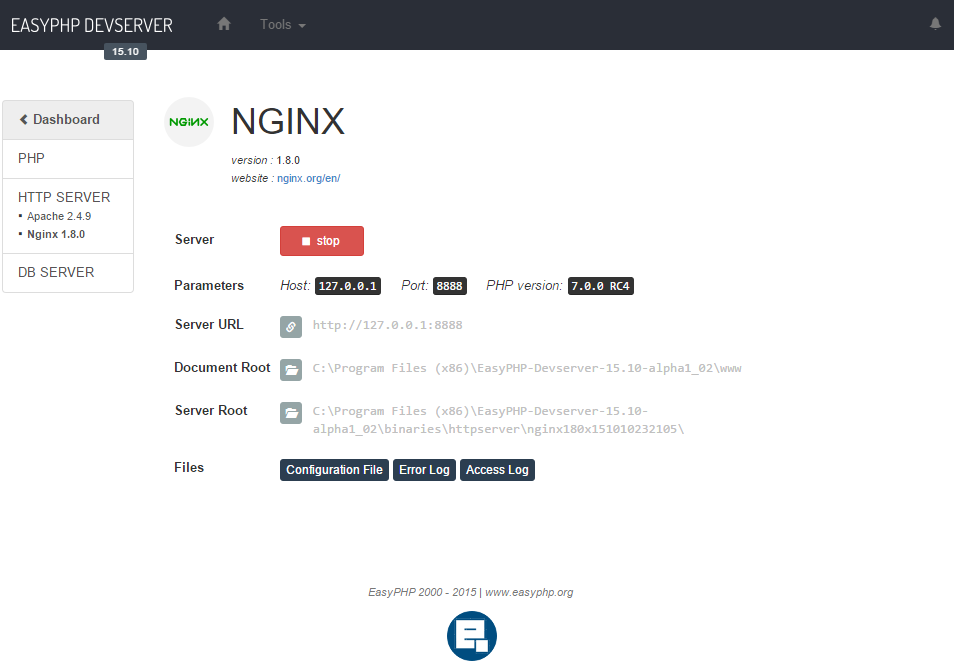Open the Access Log

(x=497, y=470)
